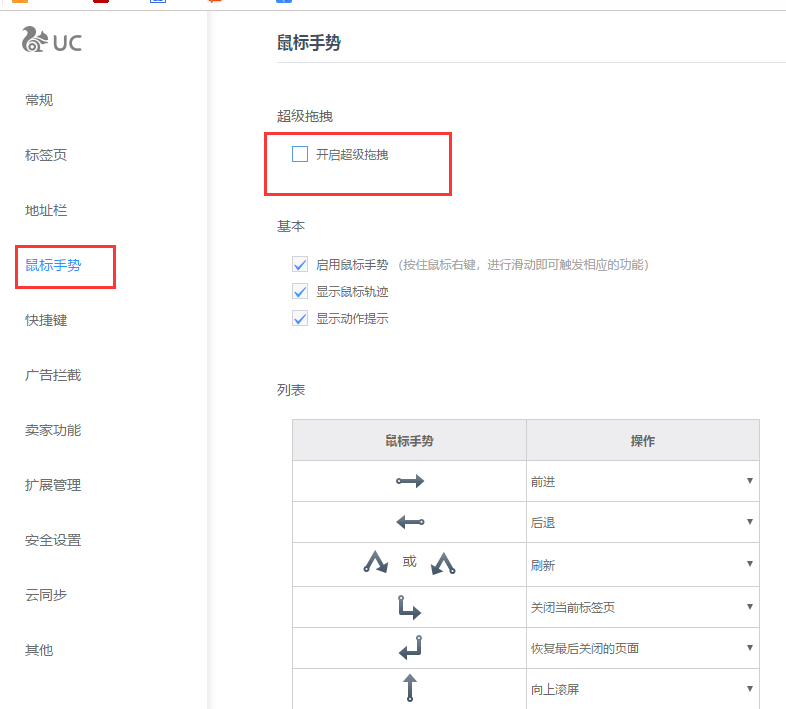Toggle the 显示鼠标轨迹 checkbox

299,292
